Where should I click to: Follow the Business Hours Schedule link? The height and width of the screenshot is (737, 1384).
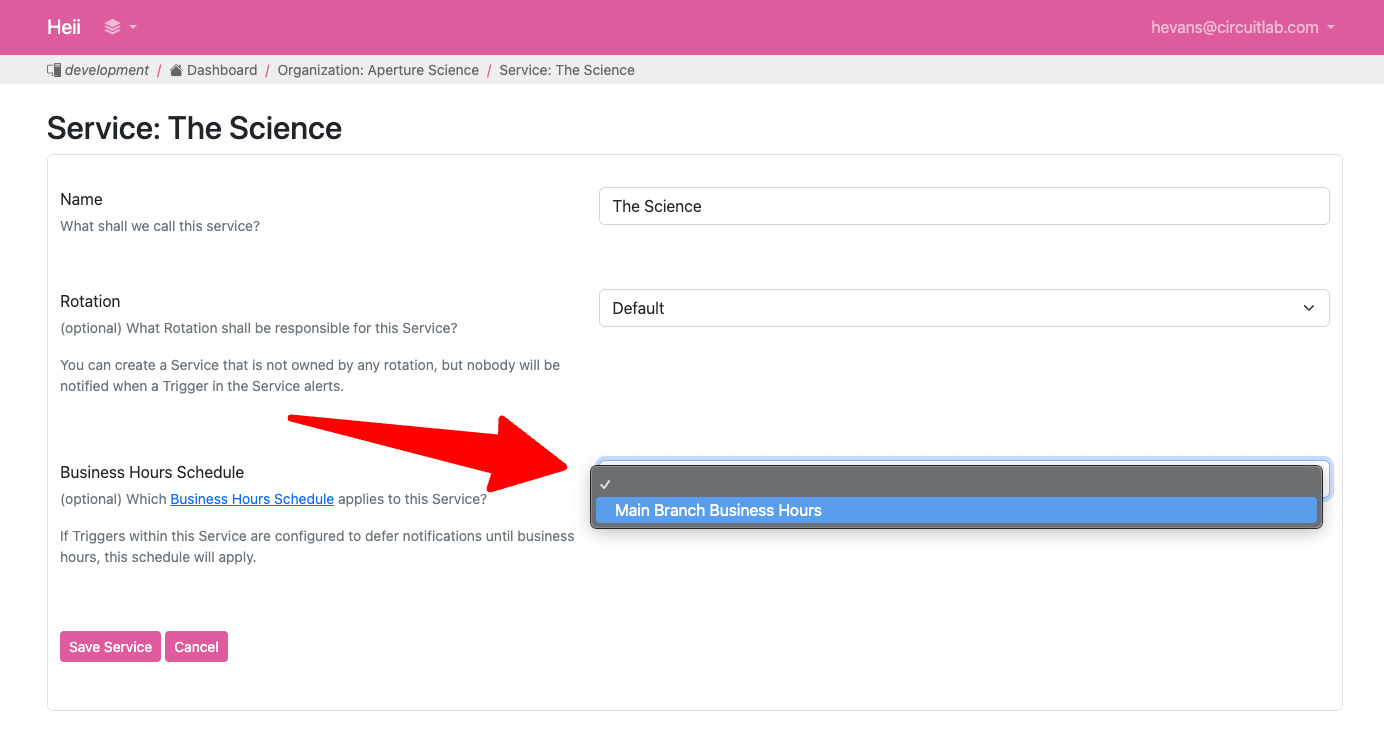click(252, 499)
